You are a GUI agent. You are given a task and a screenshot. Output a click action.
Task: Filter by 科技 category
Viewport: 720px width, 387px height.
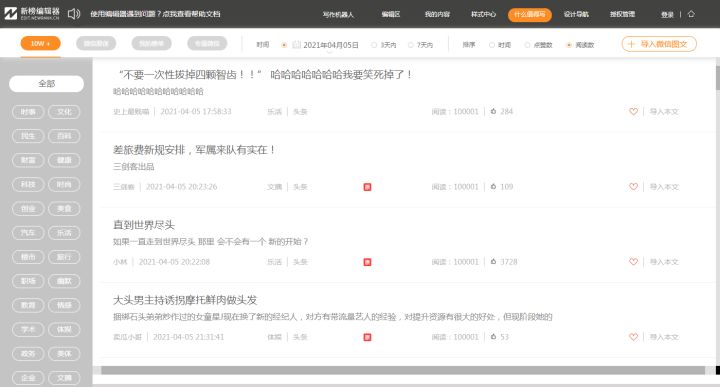pos(28,185)
